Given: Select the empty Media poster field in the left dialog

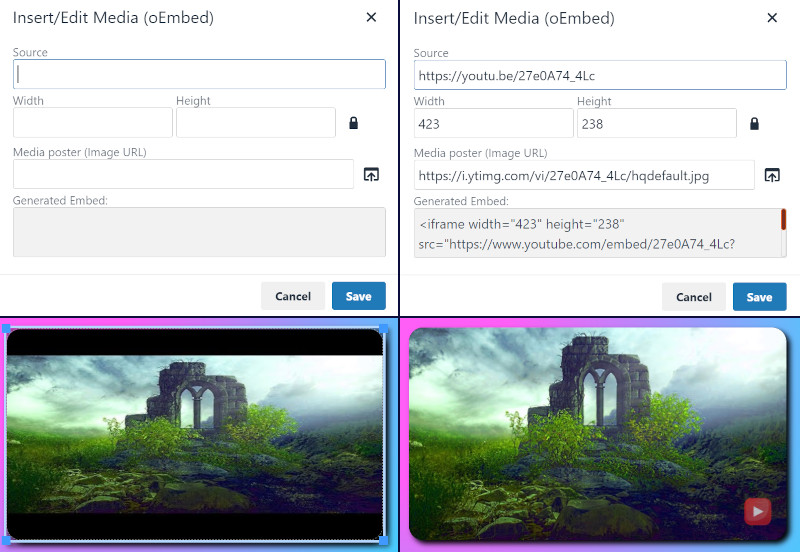Looking at the screenshot, I should tap(183, 174).
